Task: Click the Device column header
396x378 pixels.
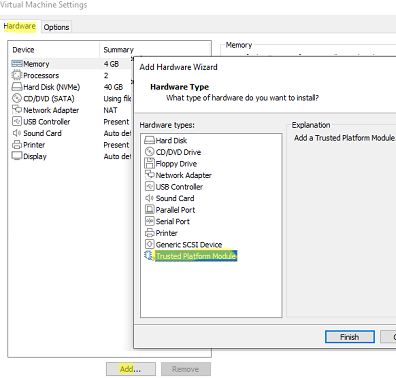Action: [x=23, y=50]
